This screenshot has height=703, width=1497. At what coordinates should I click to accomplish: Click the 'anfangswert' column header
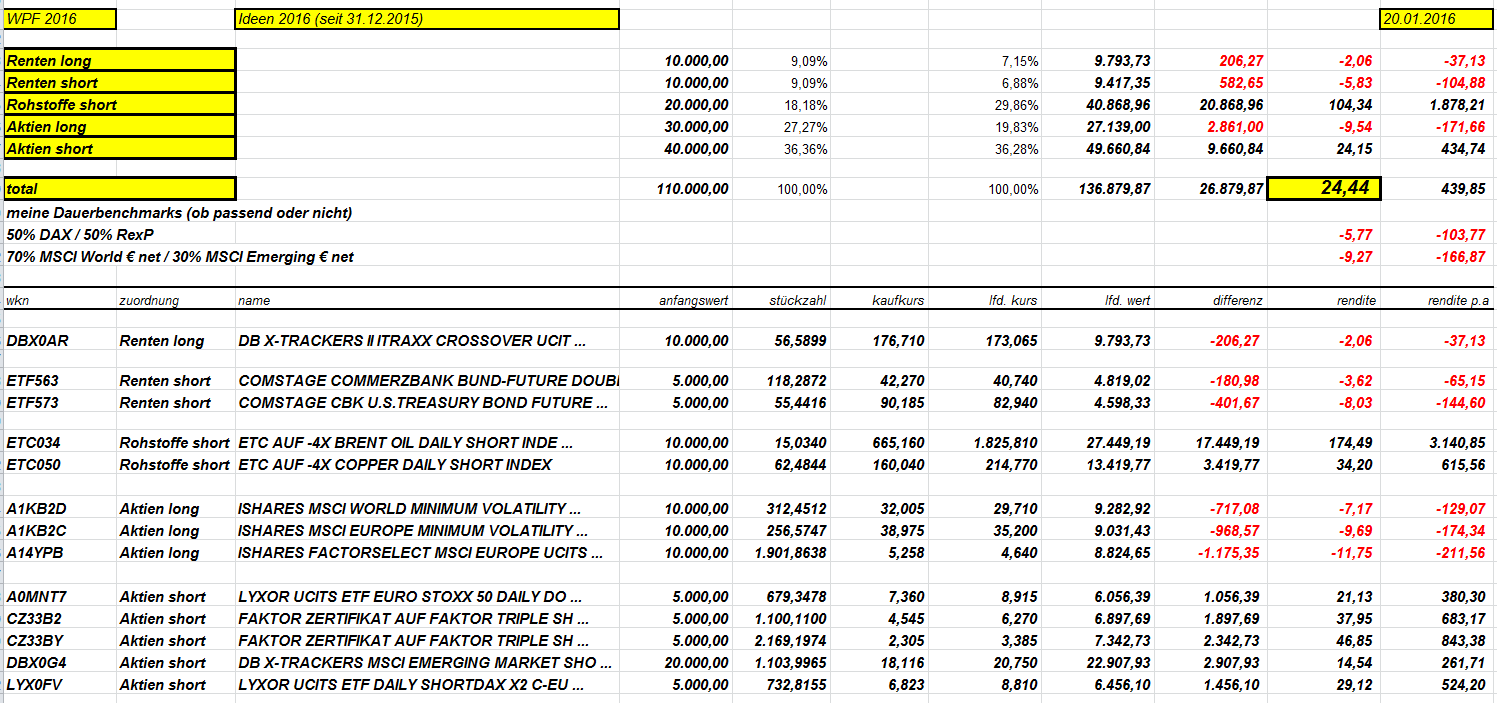point(694,300)
